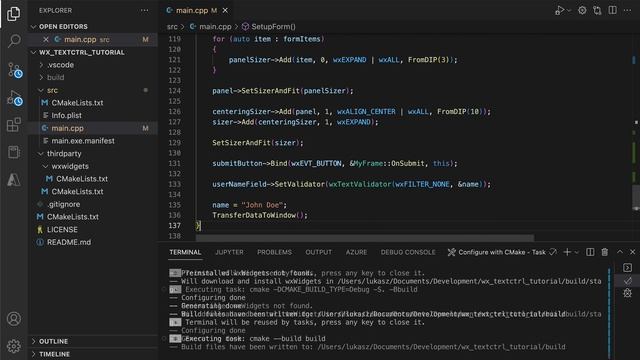Screen dimensions: 640x360
Task: Select checkmark task terminal in side list
Action: tap(627, 280)
